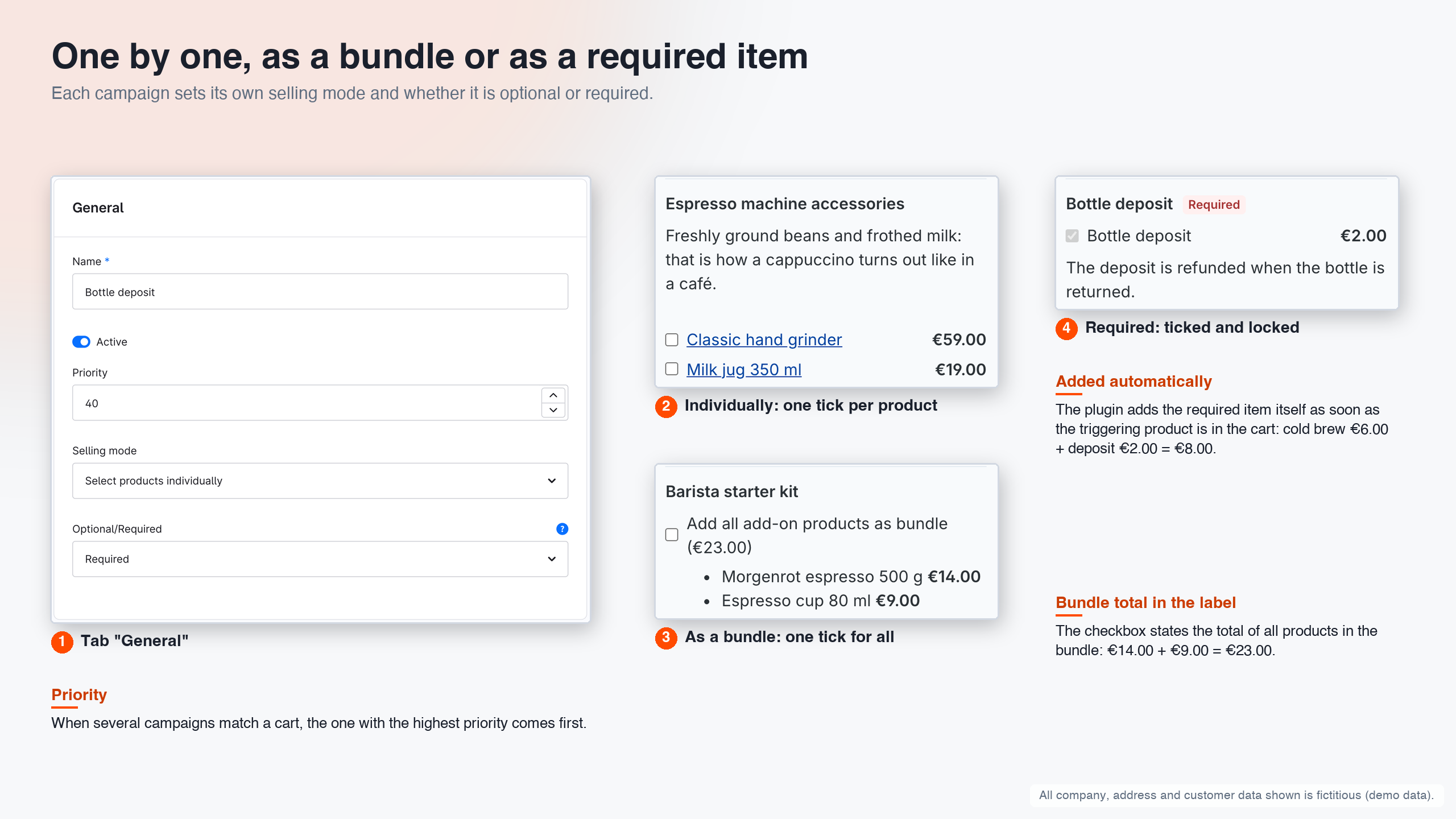Click the locked Bottle deposit checkbox
The image size is (1456, 819).
[1072, 235]
